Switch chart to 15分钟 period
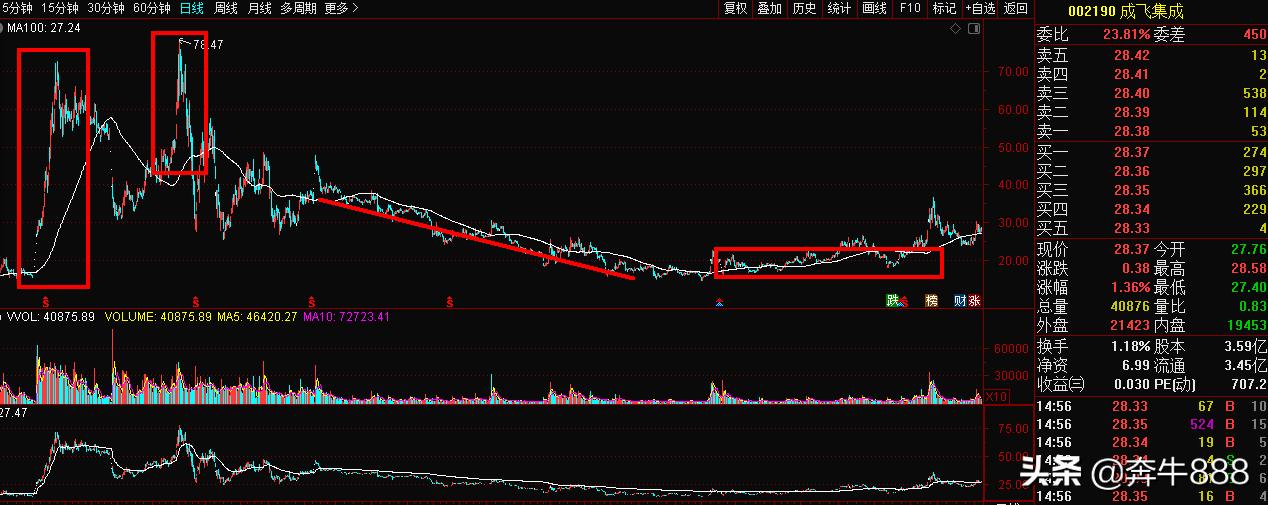1268x505 pixels. coord(60,8)
